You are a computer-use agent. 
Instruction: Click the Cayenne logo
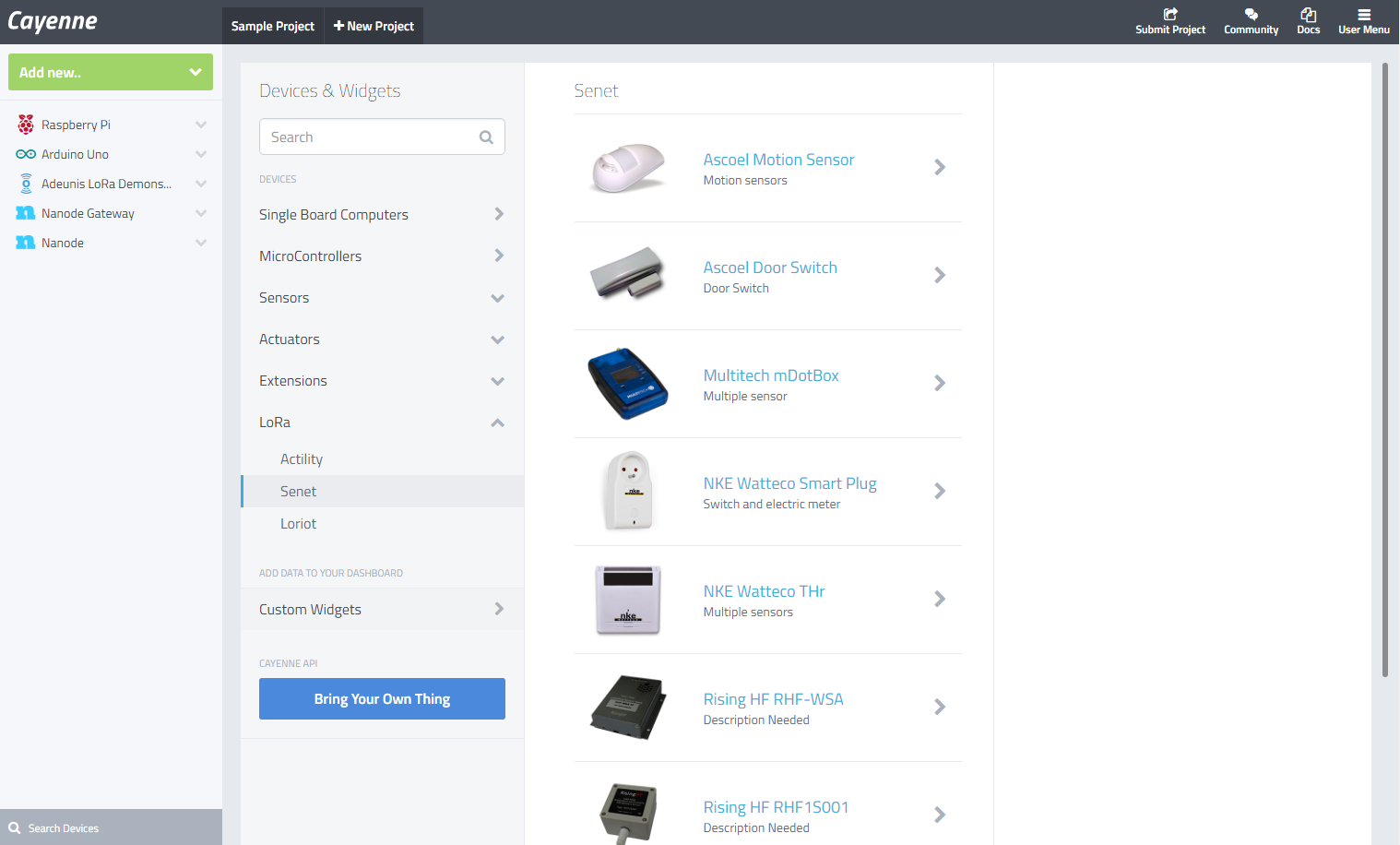pyautogui.click(x=53, y=21)
